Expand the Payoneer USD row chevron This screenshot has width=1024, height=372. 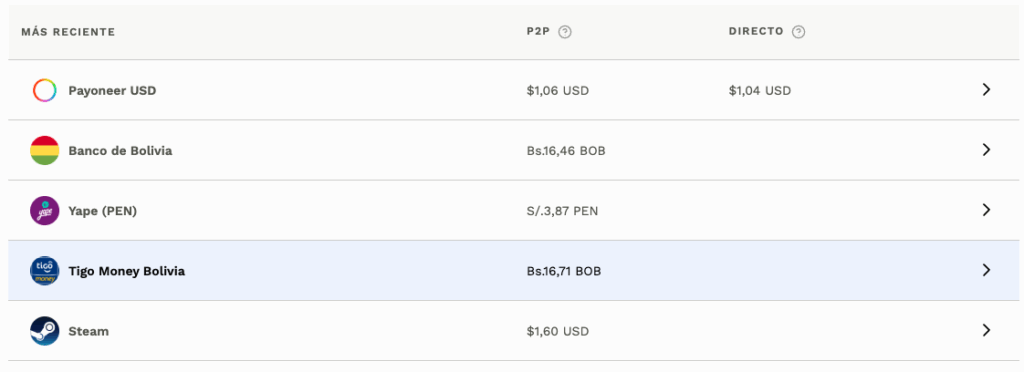986,90
